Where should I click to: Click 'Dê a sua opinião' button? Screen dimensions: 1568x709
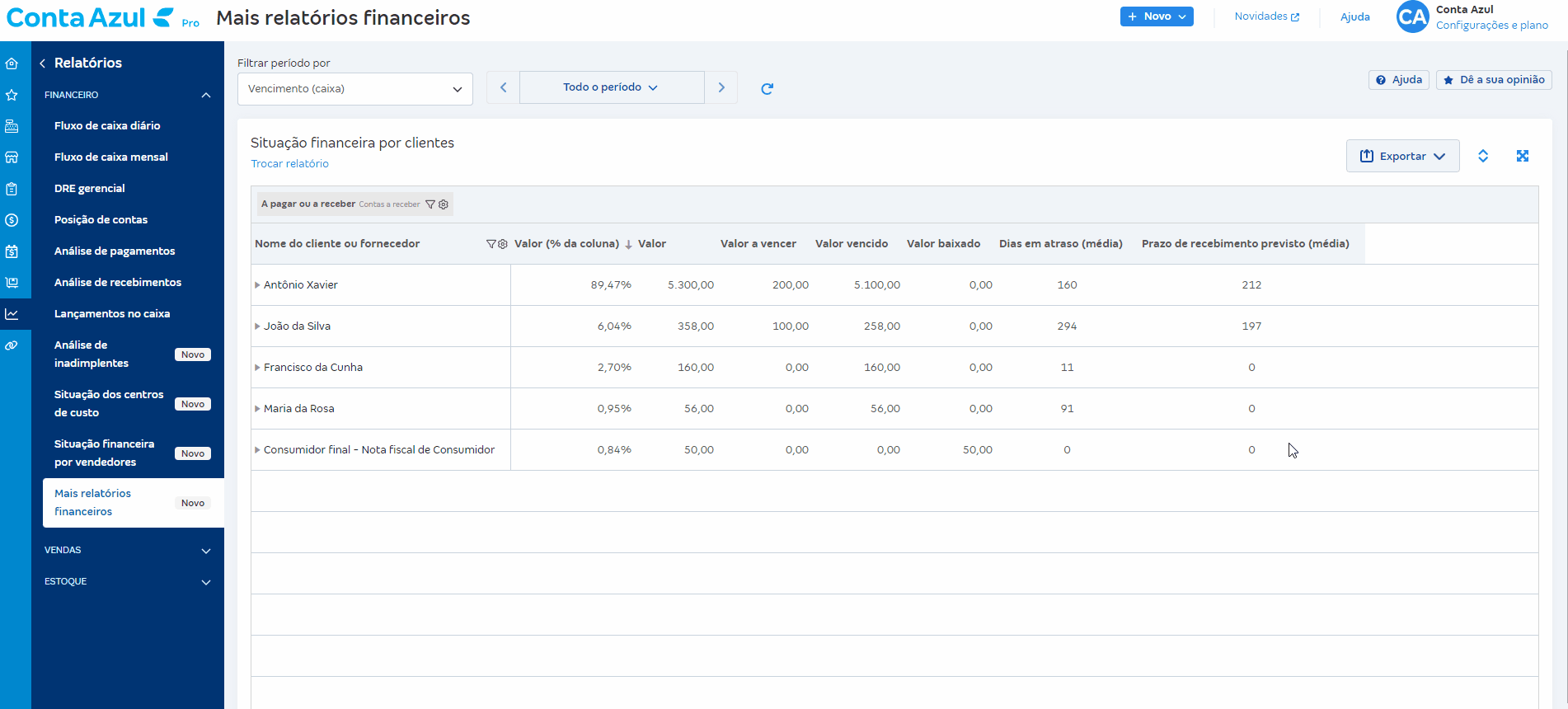[x=1494, y=80]
